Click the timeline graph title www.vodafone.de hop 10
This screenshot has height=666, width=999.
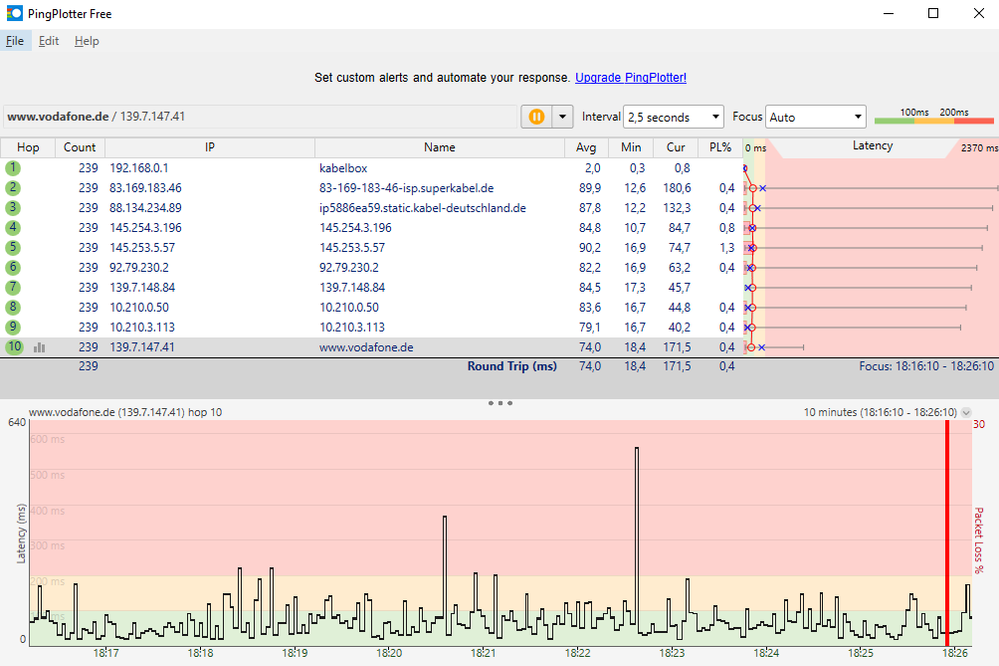[x=126, y=412]
